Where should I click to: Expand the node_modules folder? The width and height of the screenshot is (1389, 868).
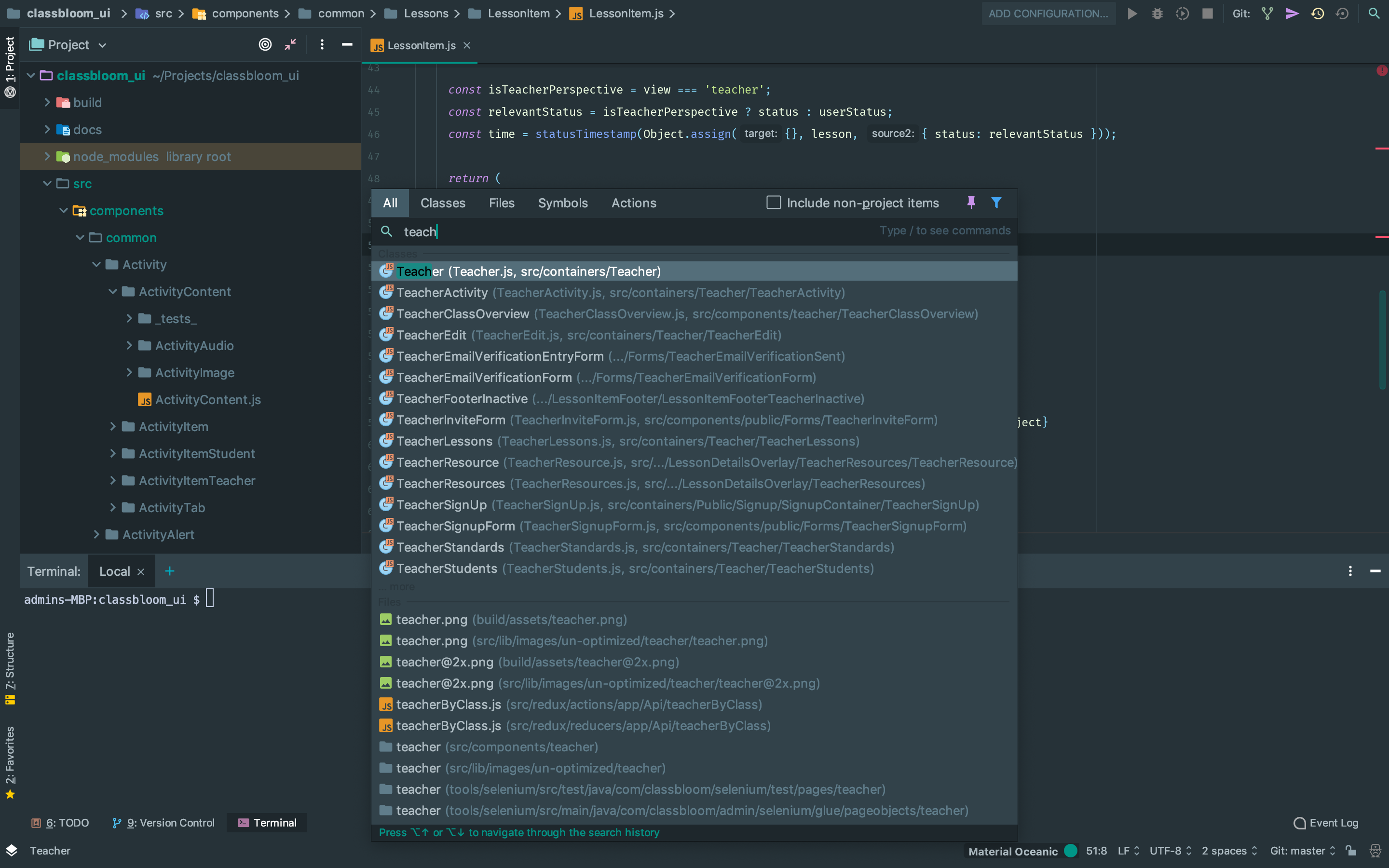(47, 156)
